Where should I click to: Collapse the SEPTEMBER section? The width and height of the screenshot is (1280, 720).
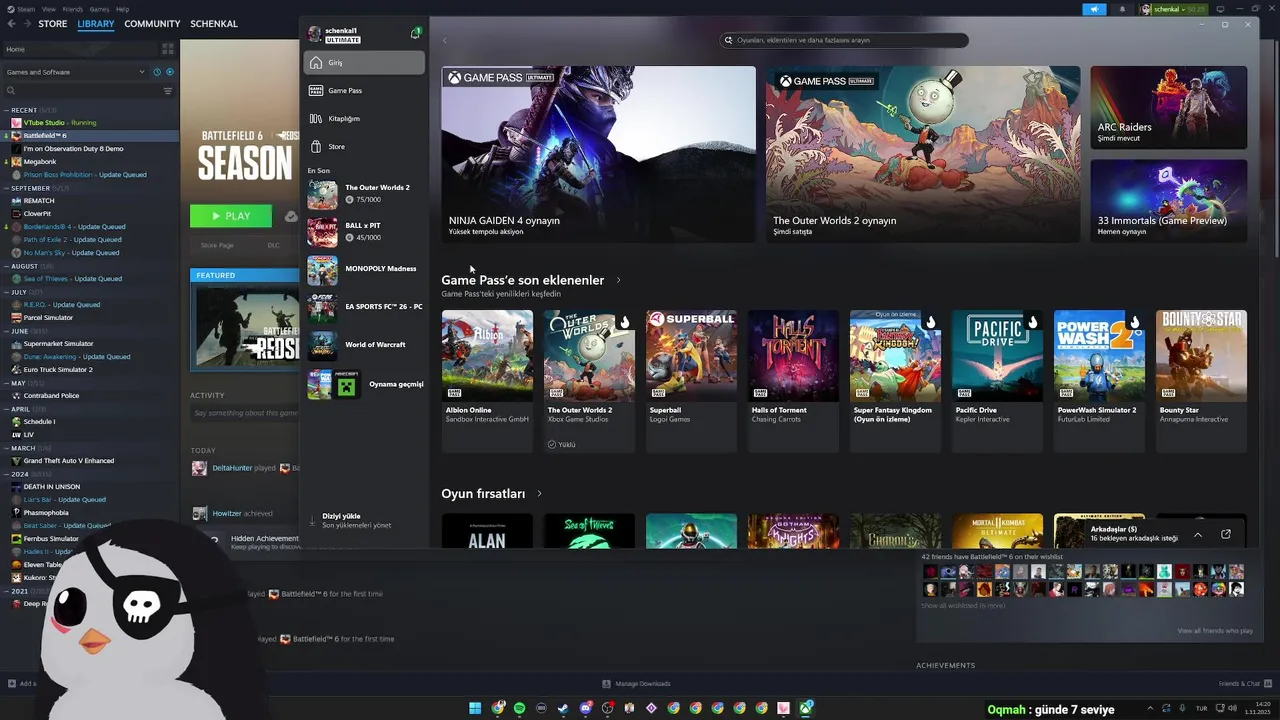(8, 188)
